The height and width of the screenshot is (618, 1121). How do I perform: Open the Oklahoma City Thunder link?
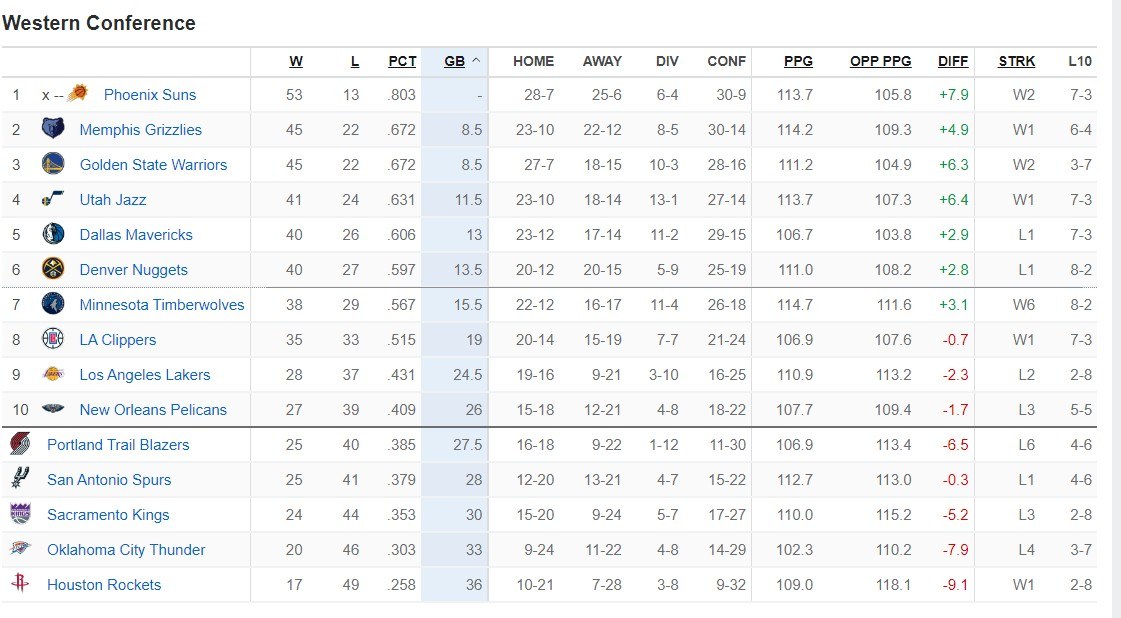126,550
